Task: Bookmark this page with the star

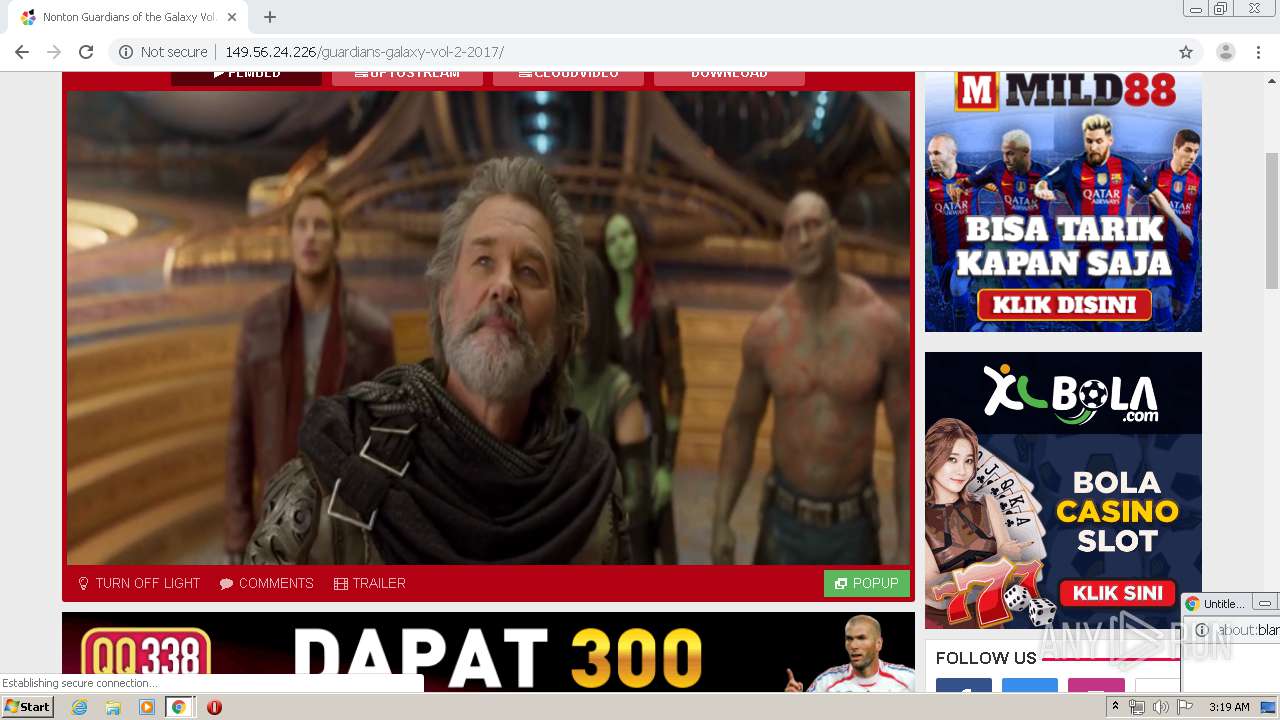Action: pos(1186,52)
